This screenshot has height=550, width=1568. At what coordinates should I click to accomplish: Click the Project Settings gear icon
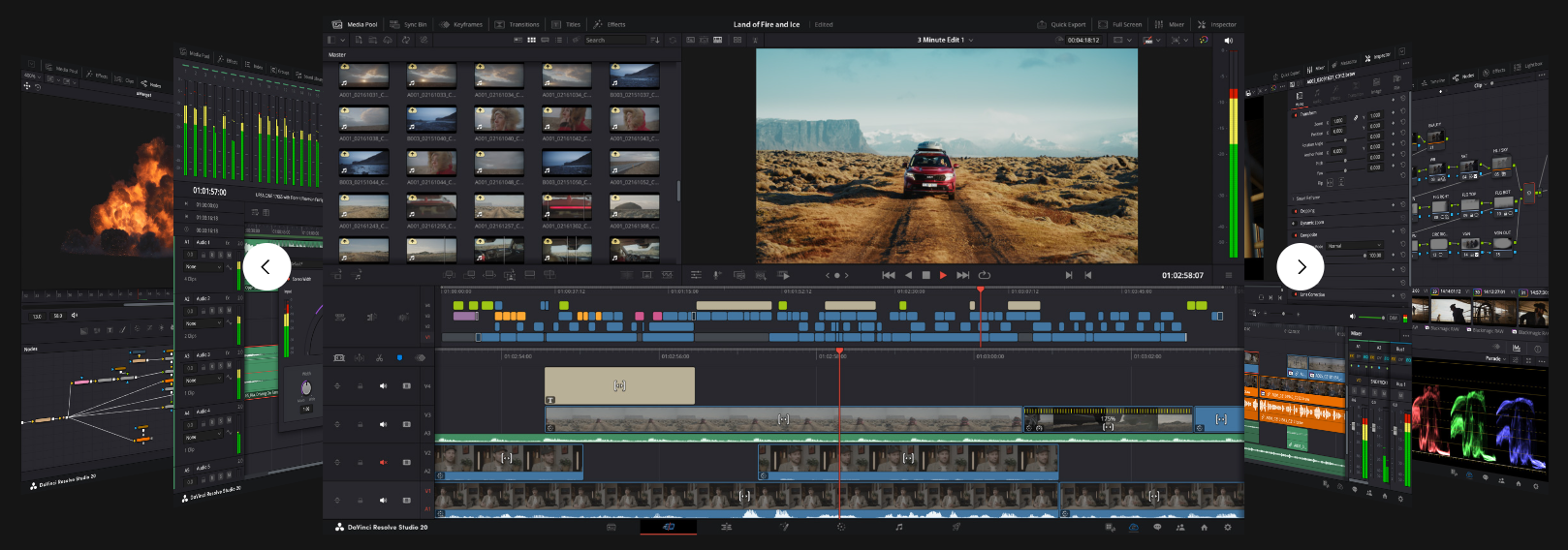[1228, 527]
